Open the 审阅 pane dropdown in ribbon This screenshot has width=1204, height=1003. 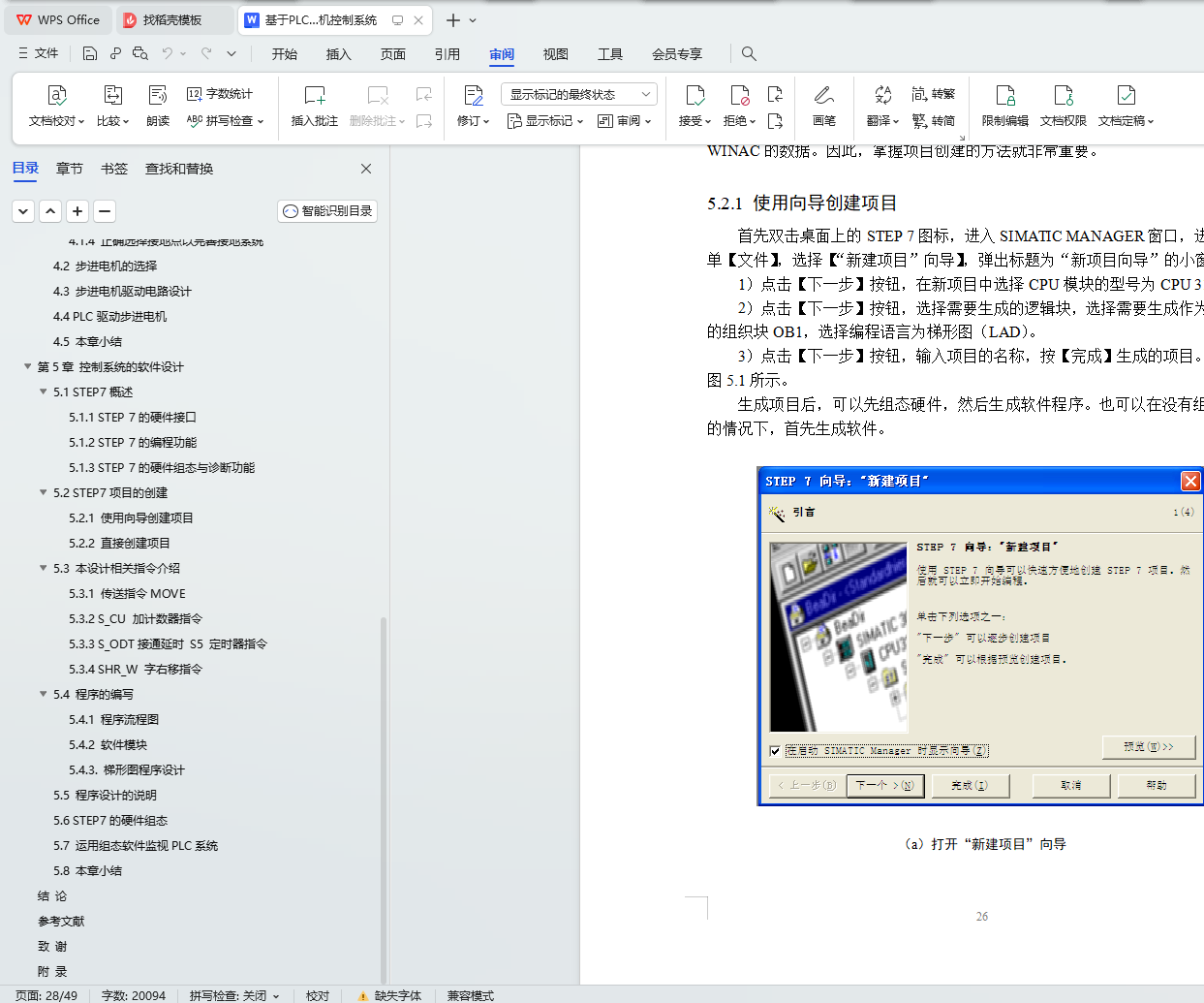(x=625, y=121)
